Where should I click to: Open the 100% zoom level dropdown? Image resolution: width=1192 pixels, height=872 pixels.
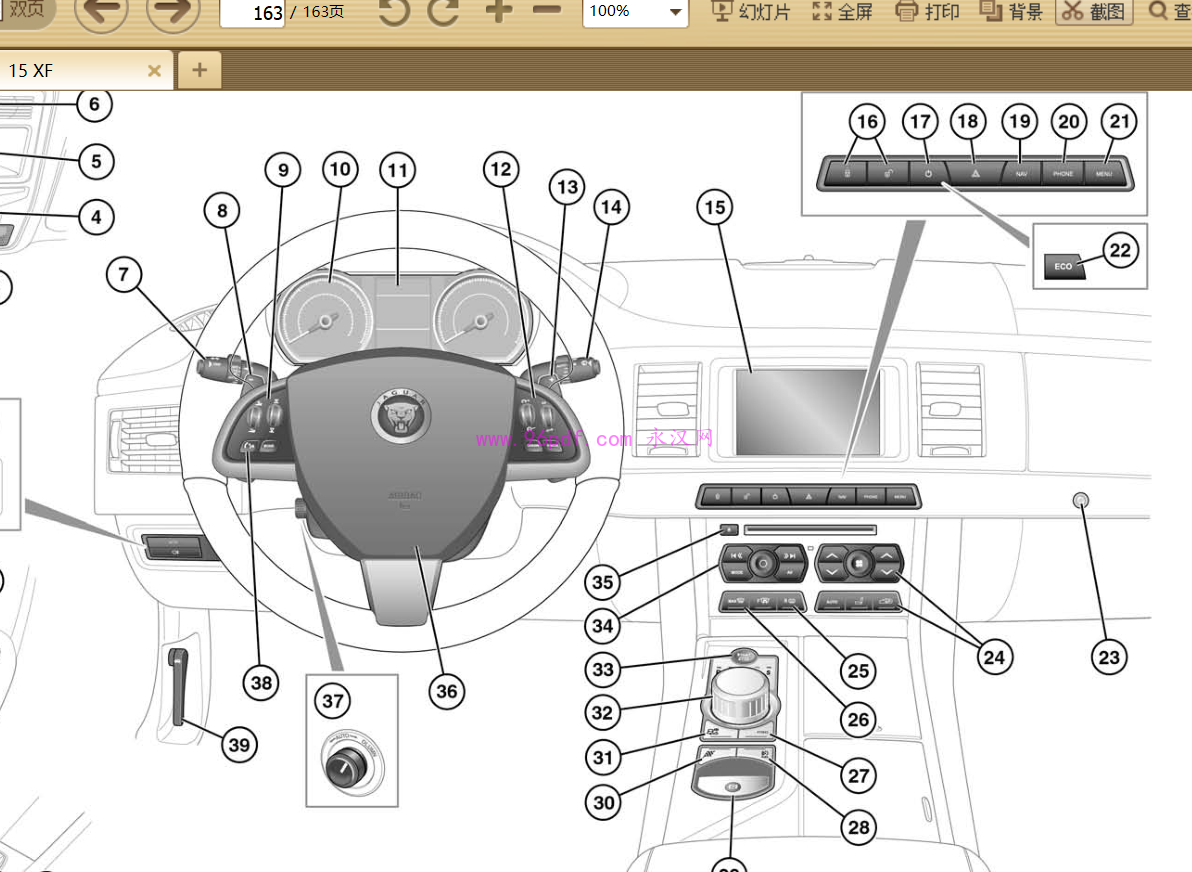pyautogui.click(x=676, y=13)
